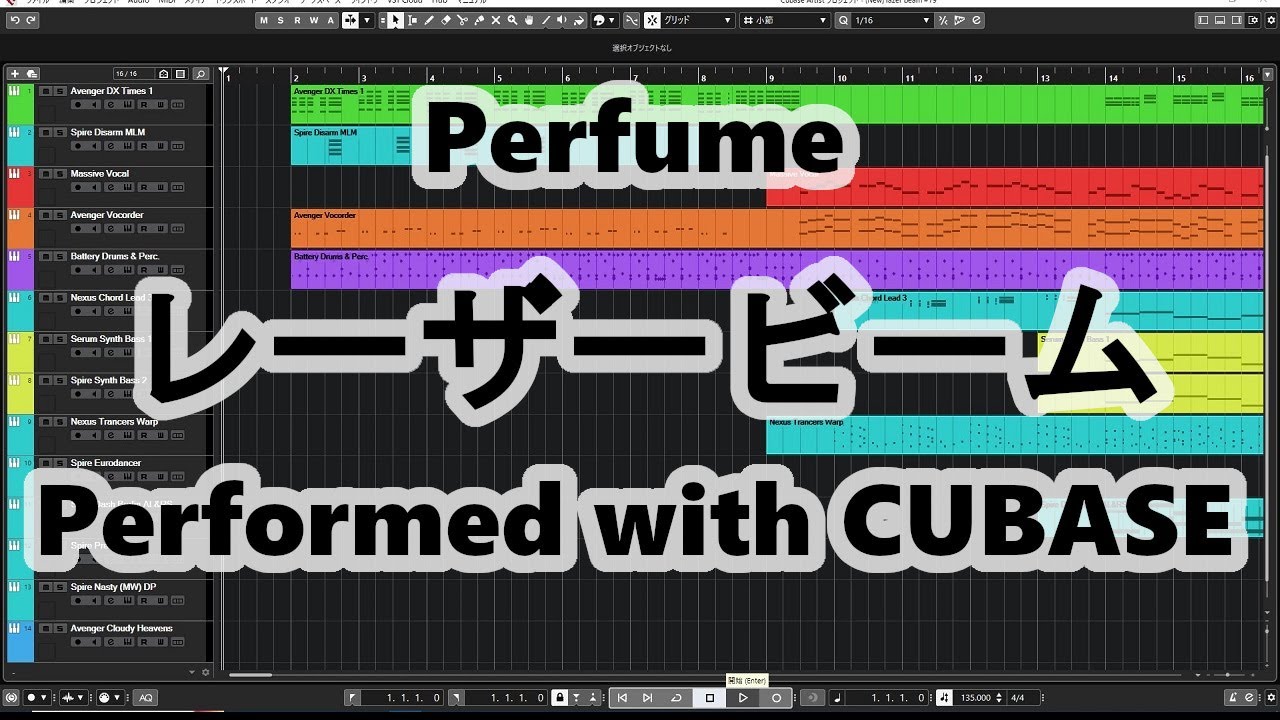Open the common record mode dropdown in transport

[36, 698]
